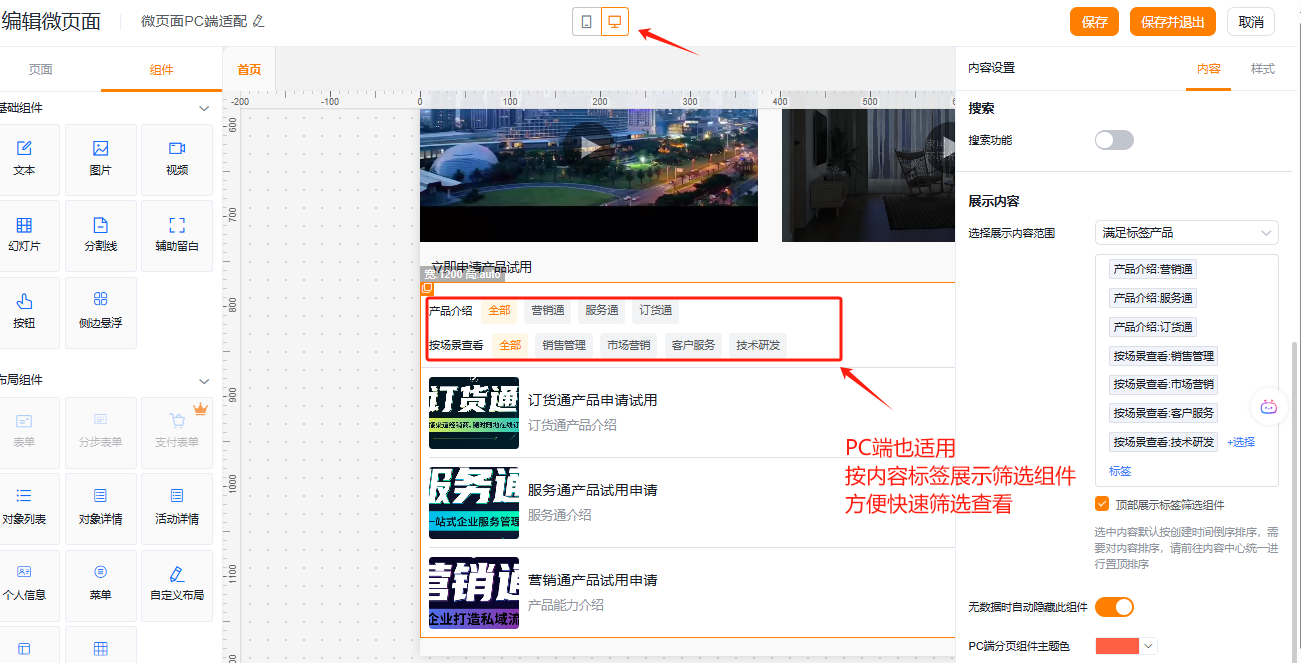Switch to mobile preview mode icon
The image size is (1301, 663).
[x=587, y=21]
